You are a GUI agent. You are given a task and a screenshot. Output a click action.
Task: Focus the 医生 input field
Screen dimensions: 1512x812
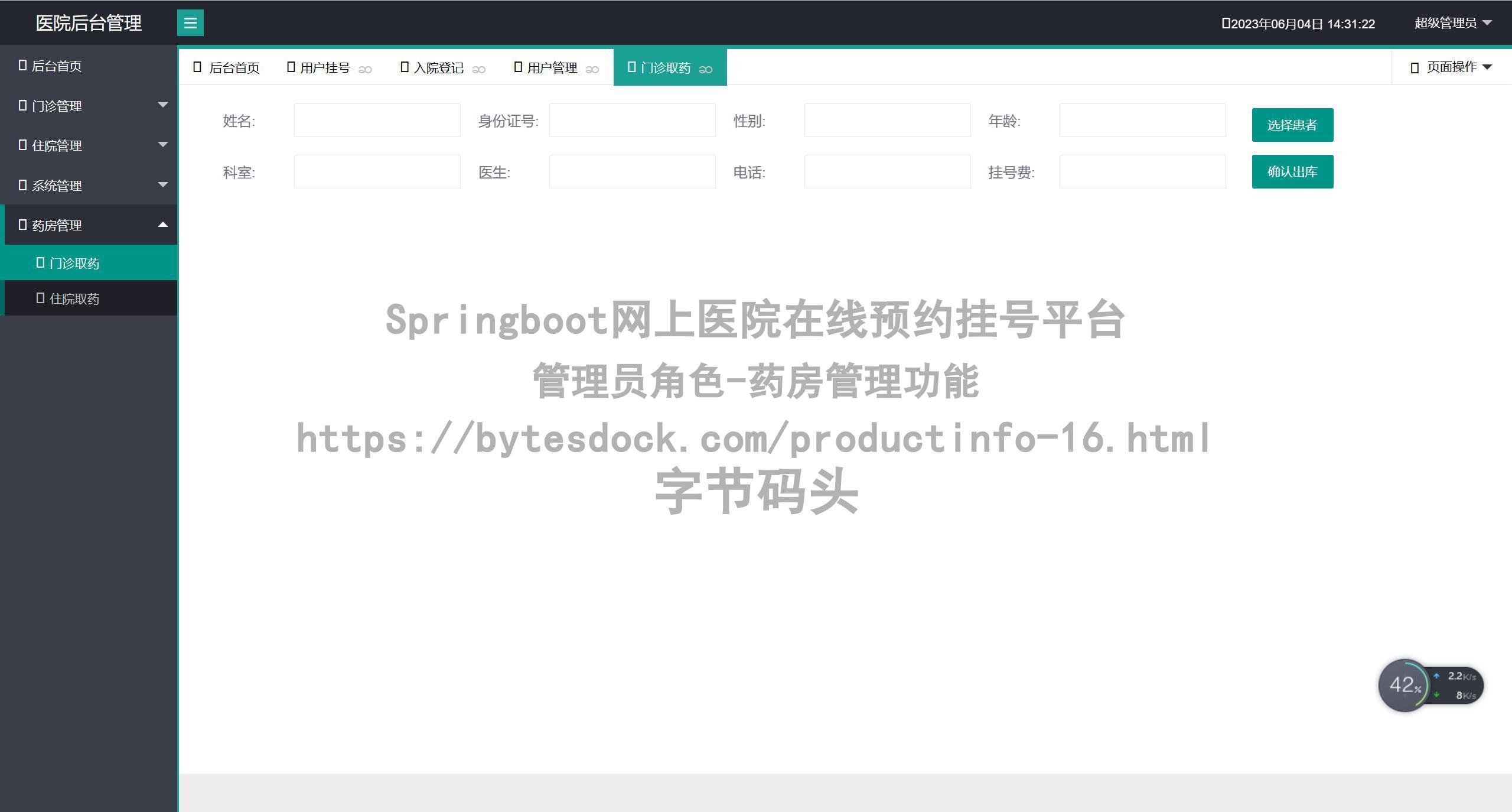pyautogui.click(x=633, y=171)
